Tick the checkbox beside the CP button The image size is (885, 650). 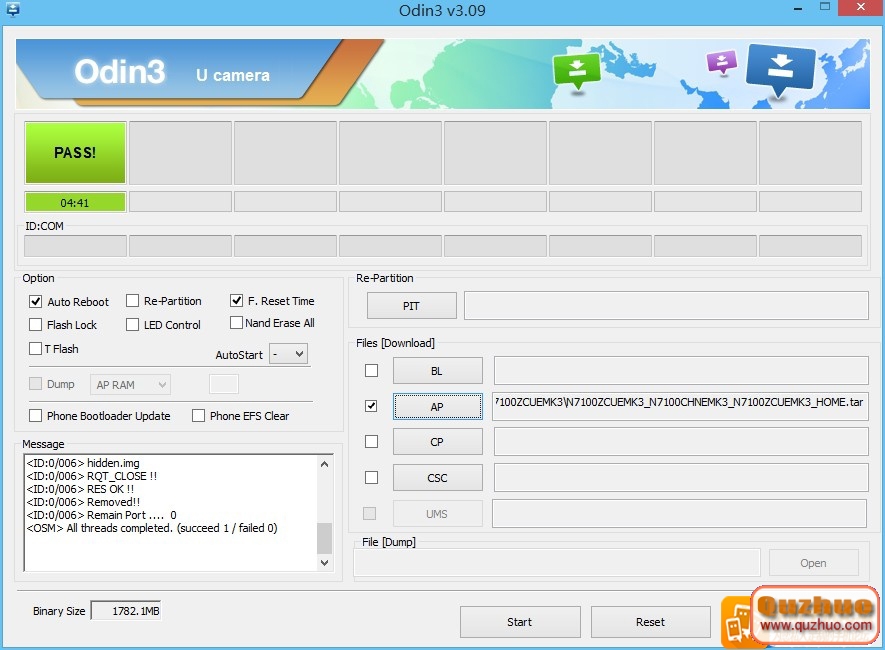[371, 442]
